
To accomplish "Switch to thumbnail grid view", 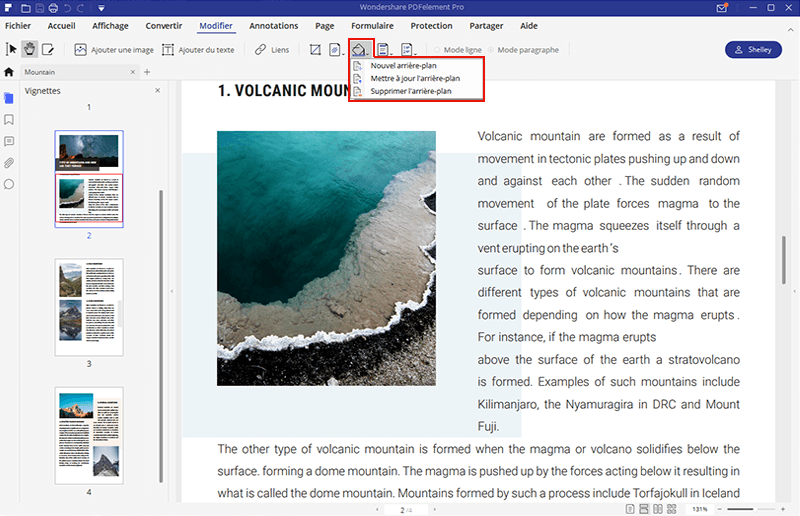I will click(671, 509).
